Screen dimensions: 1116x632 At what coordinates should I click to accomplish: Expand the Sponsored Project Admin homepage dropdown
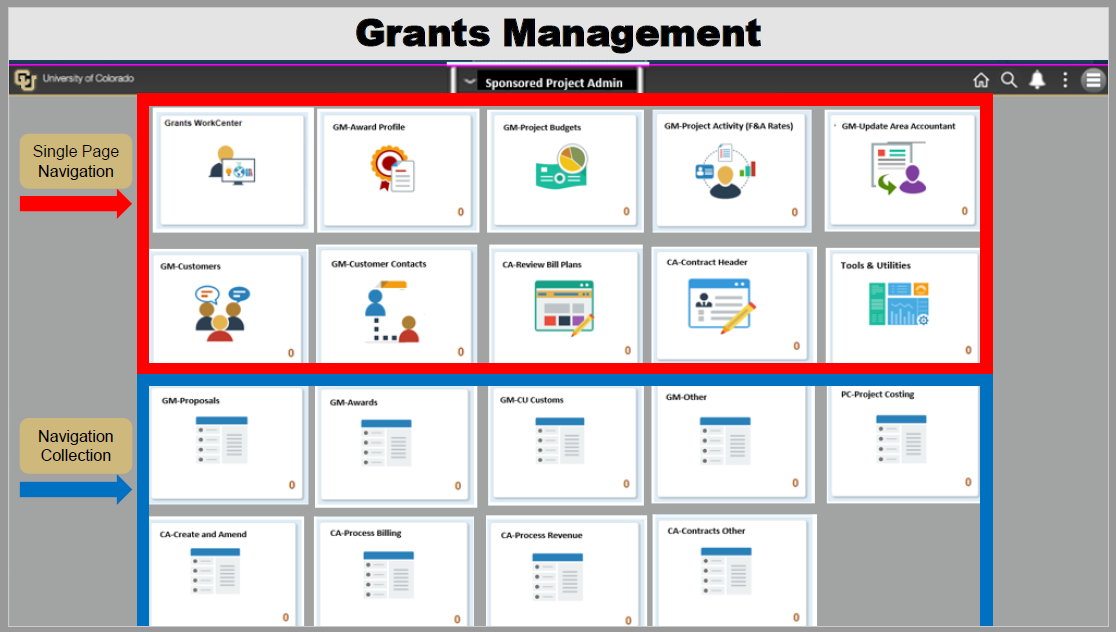[469, 82]
